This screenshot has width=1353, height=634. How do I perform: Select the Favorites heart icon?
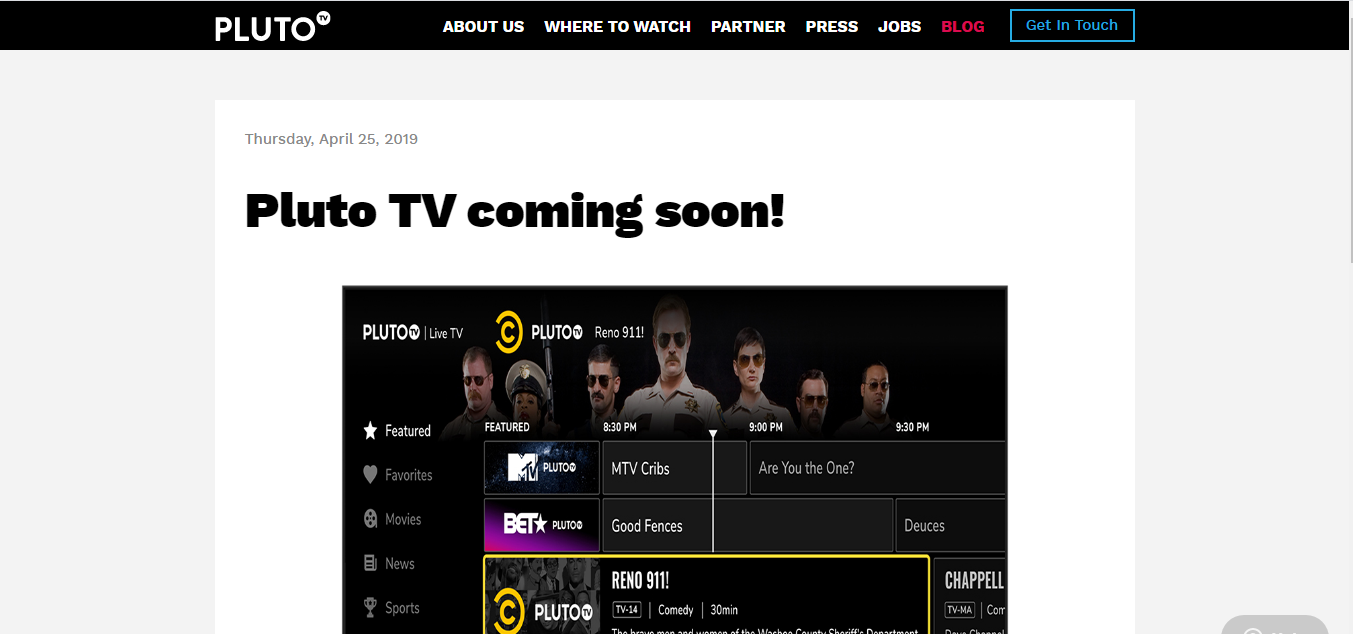370,475
